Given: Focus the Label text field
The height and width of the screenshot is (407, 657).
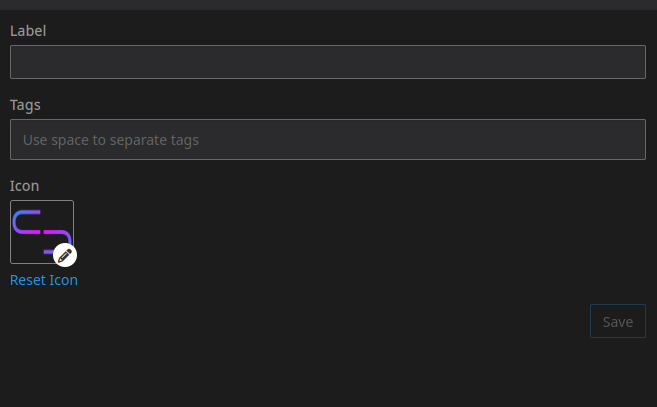Looking at the screenshot, I should coord(327,62).
